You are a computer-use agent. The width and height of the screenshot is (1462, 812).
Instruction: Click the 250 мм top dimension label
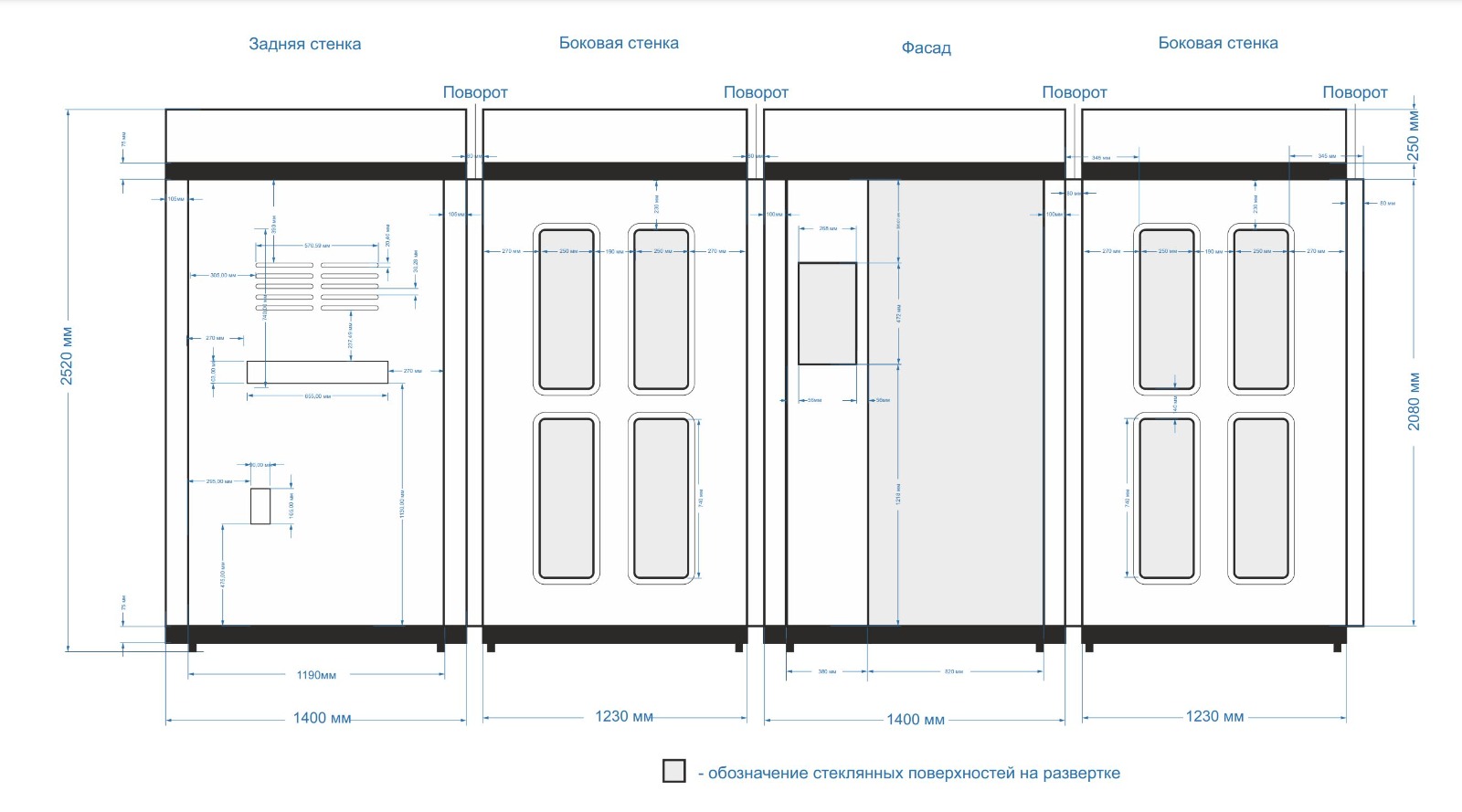pos(1414,136)
